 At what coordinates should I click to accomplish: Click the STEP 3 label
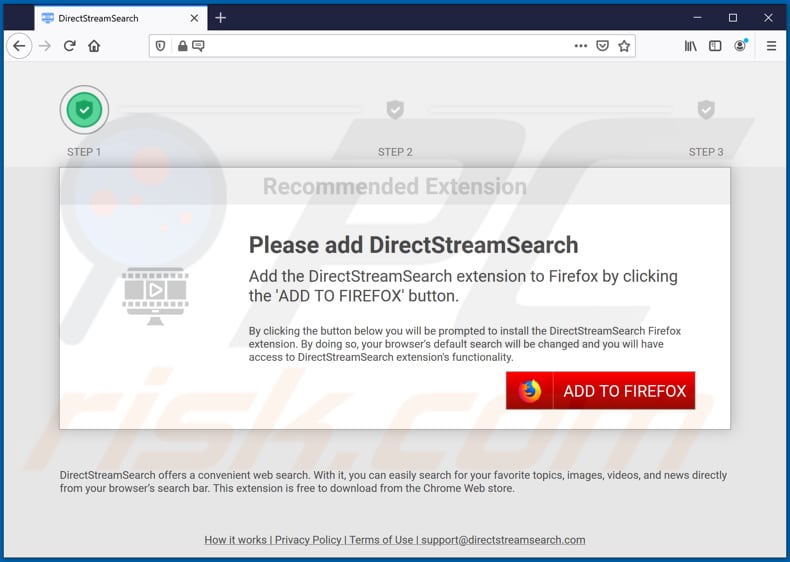[x=706, y=152]
